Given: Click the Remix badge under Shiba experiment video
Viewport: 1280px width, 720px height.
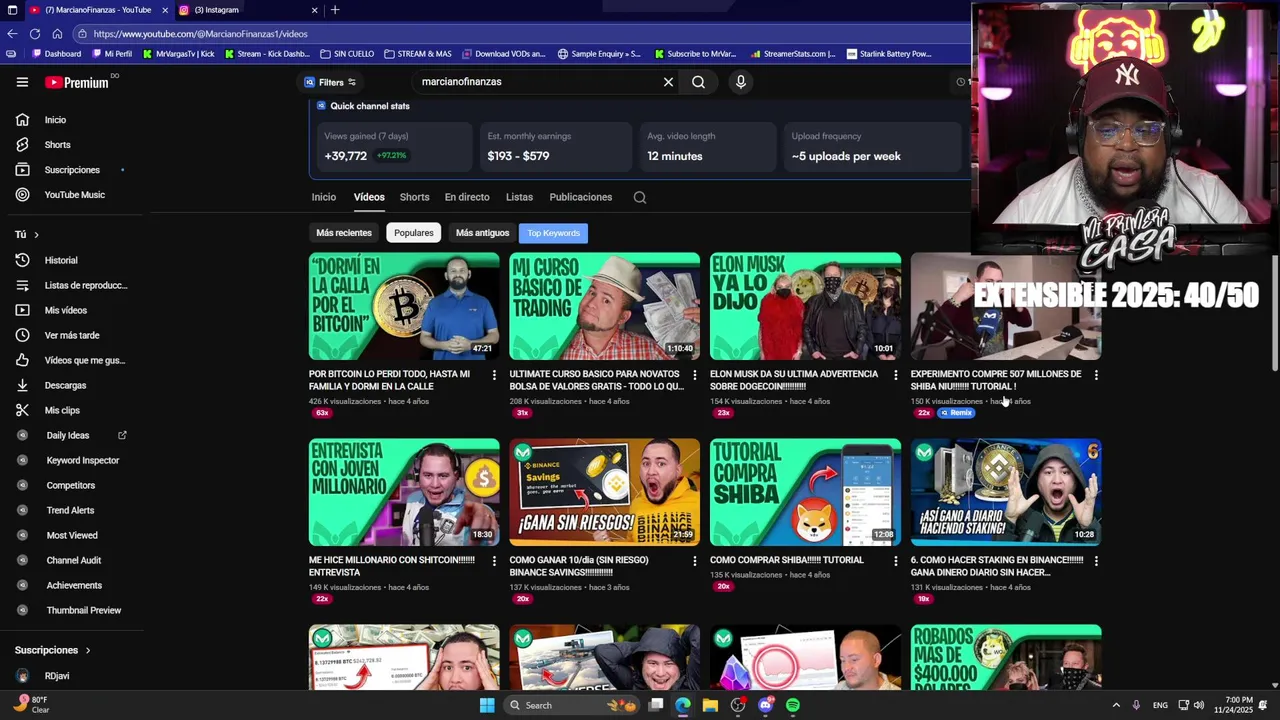Looking at the screenshot, I should (x=956, y=413).
